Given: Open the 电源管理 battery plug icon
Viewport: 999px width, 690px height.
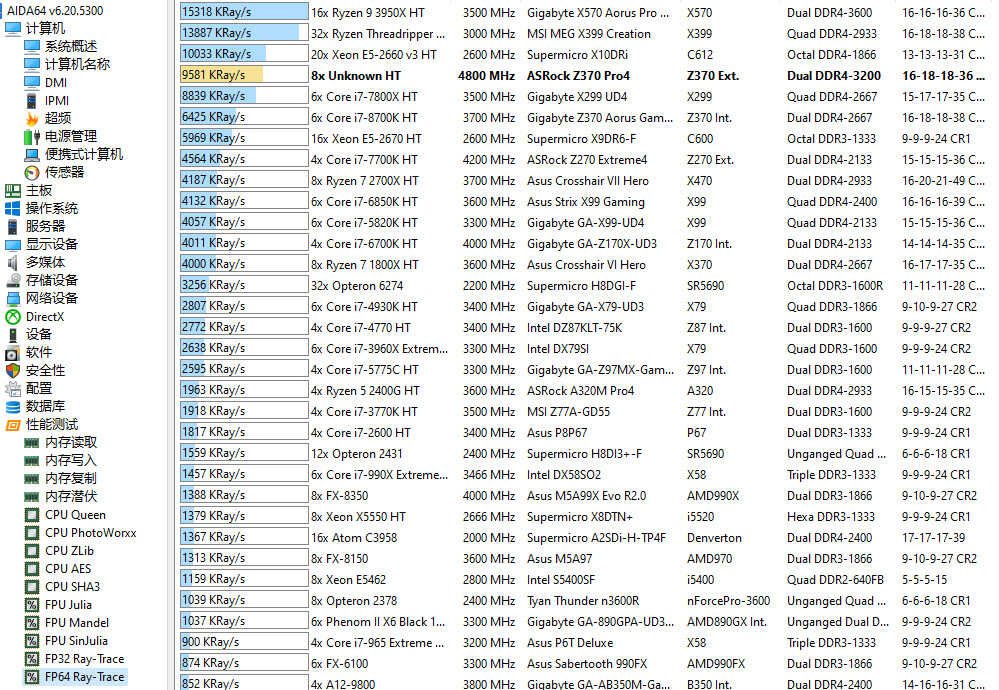Looking at the screenshot, I should coord(32,136).
